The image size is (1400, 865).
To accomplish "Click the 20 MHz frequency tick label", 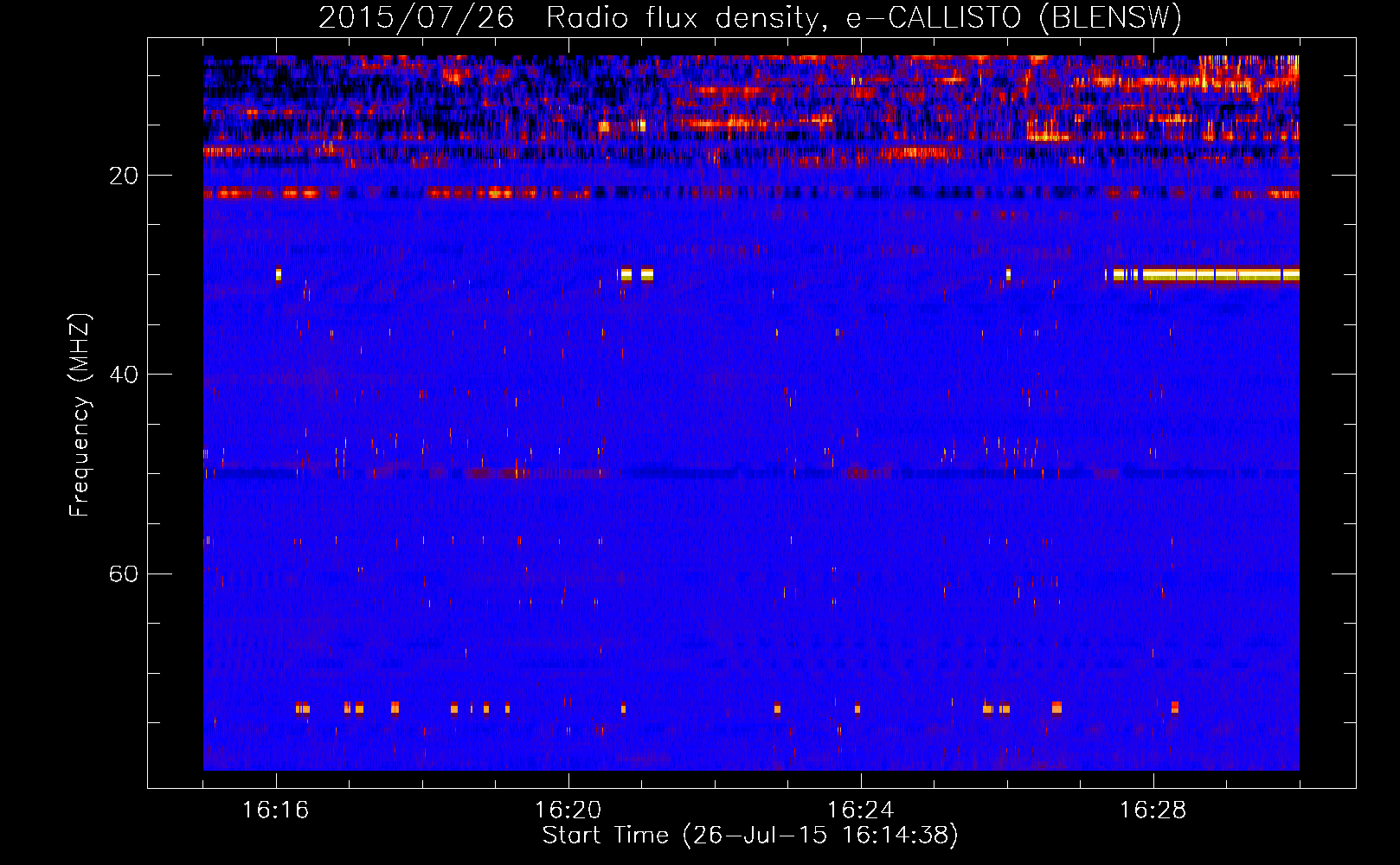I will [124, 176].
